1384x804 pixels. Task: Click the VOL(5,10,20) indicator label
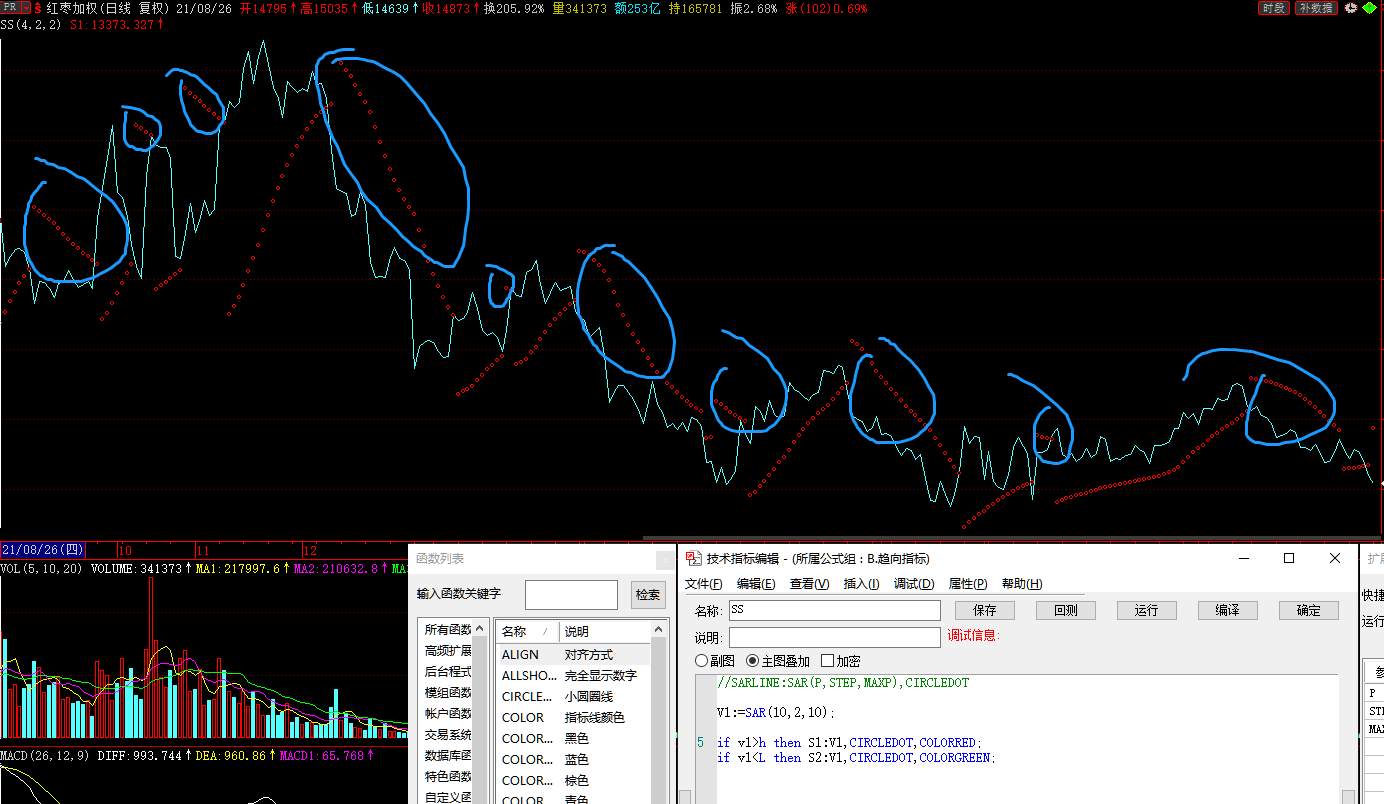click(x=42, y=569)
